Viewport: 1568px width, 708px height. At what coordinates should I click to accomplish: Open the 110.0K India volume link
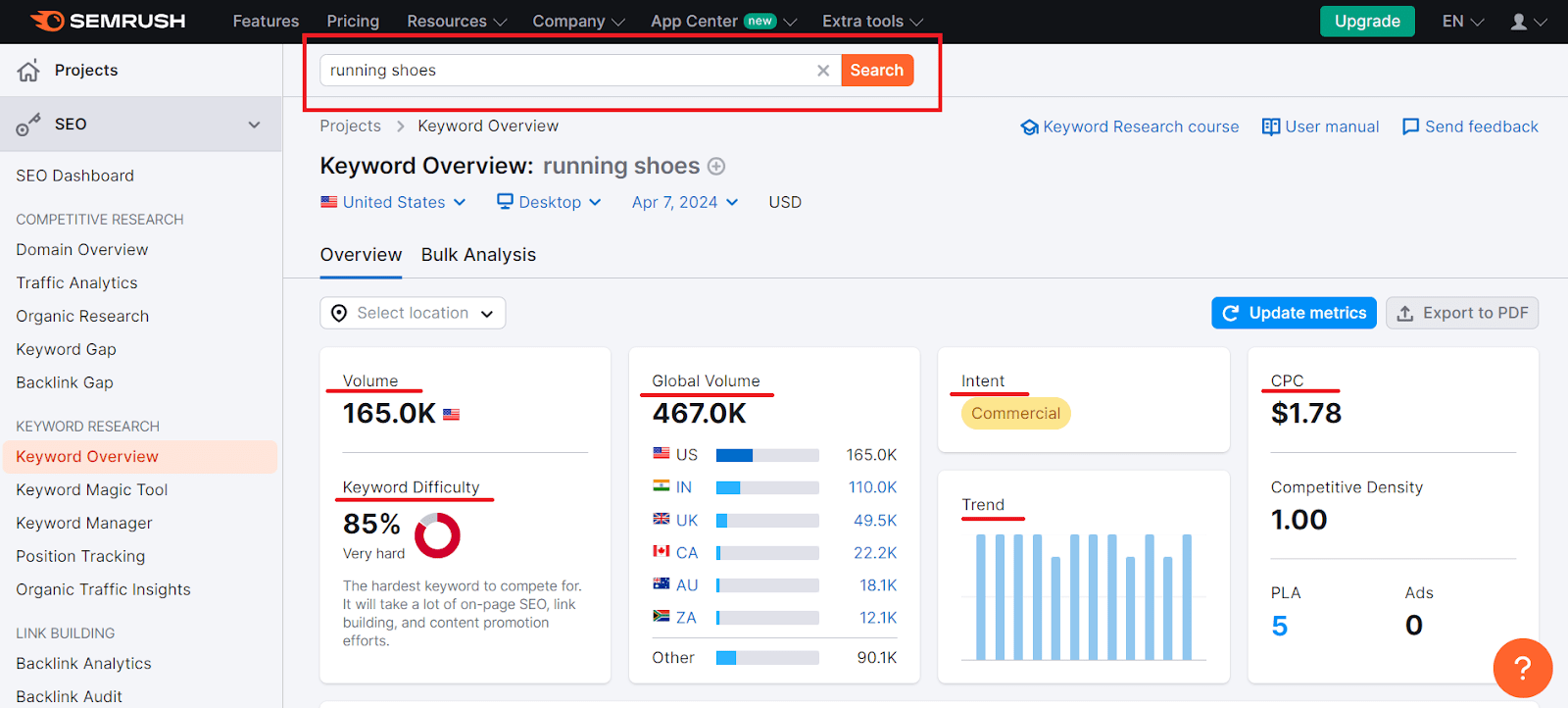click(872, 487)
